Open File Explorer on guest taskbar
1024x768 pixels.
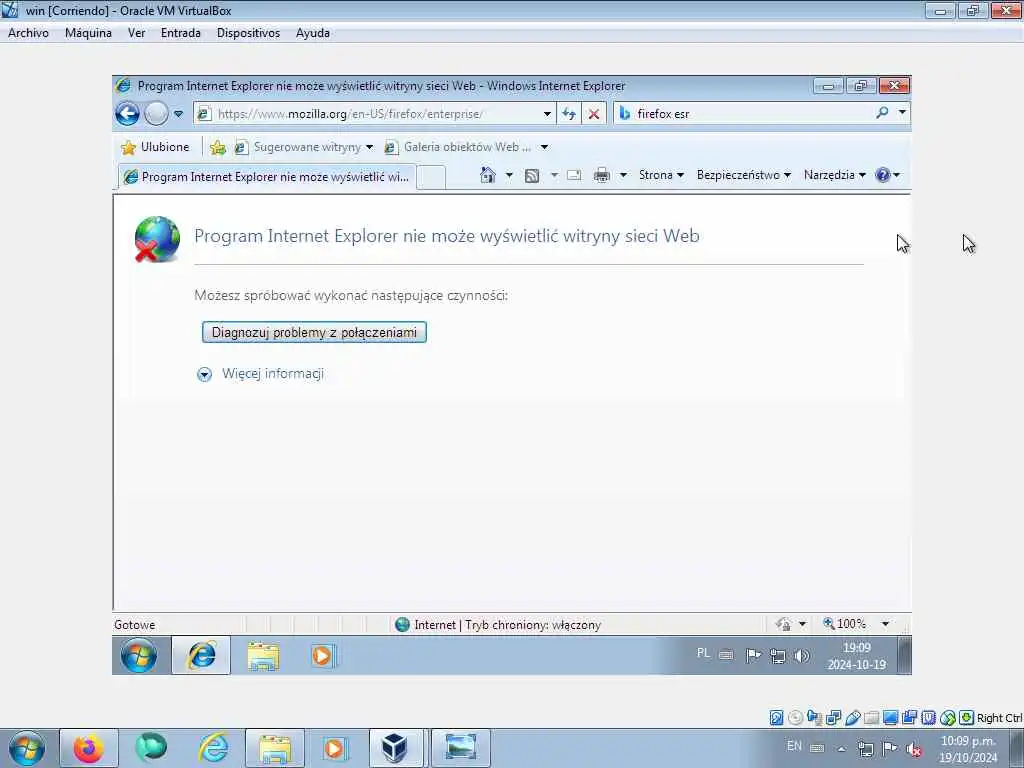coord(263,656)
